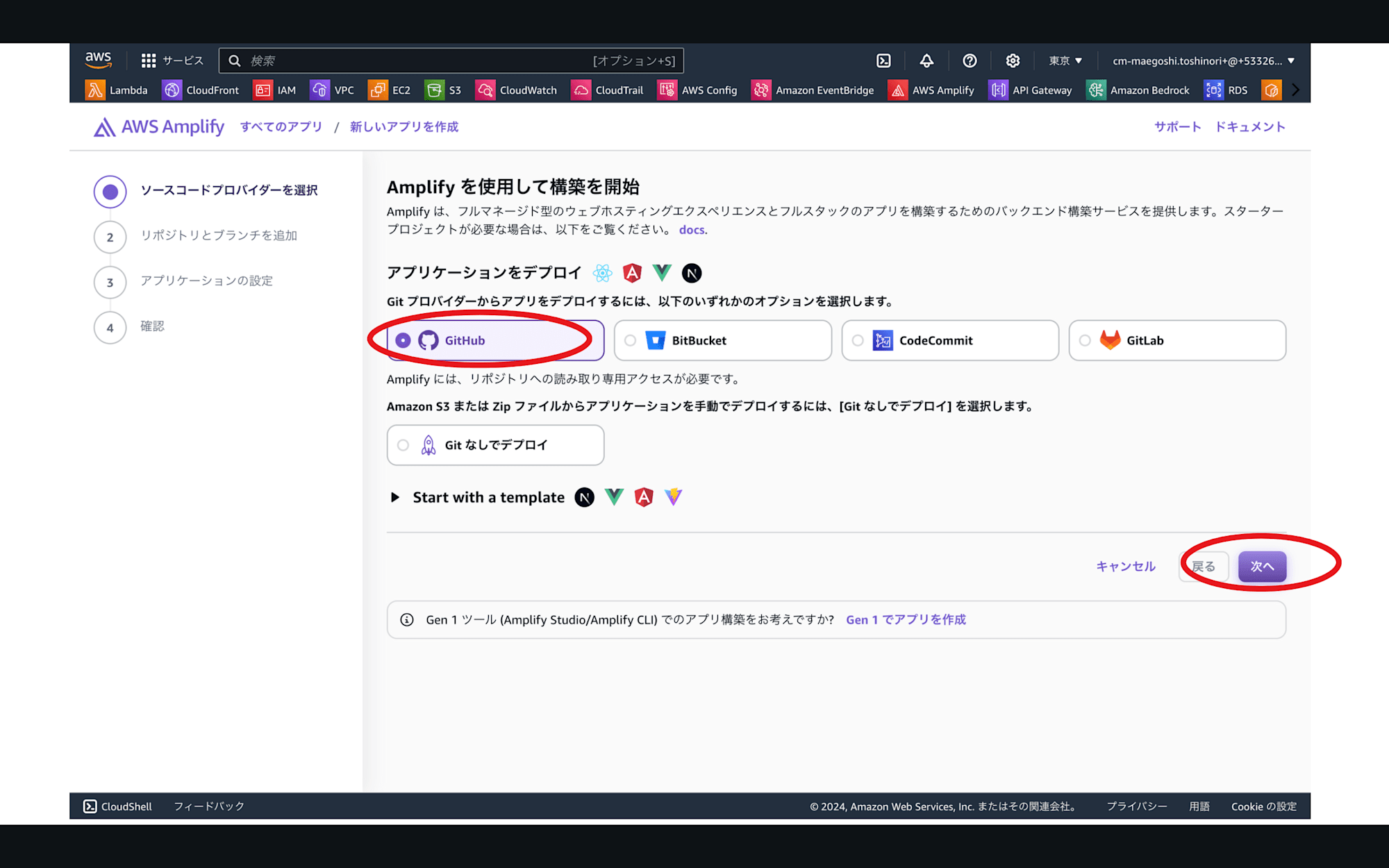Open AWS Amplify favorite shortcut

[931, 90]
